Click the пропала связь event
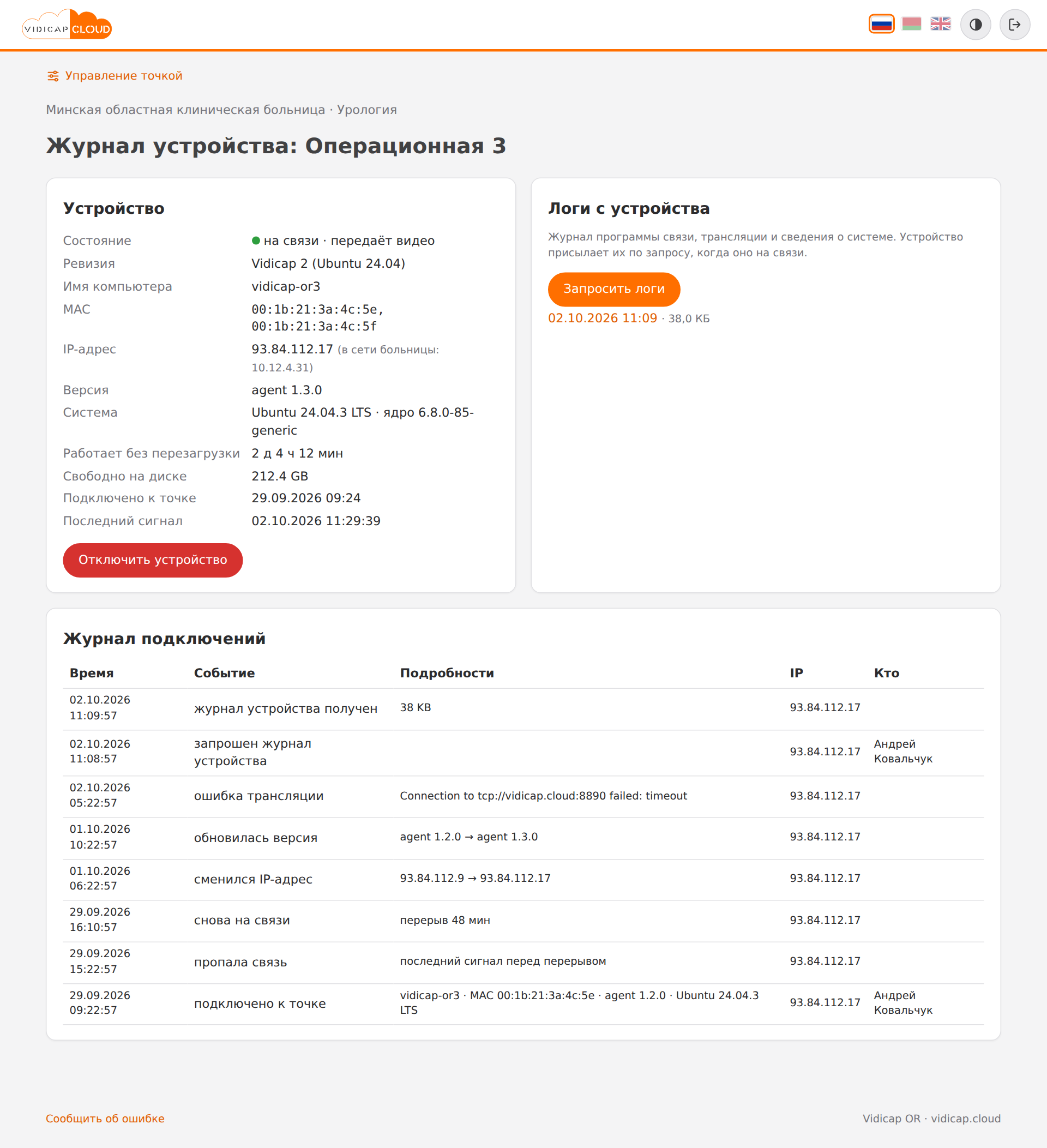 click(x=240, y=963)
